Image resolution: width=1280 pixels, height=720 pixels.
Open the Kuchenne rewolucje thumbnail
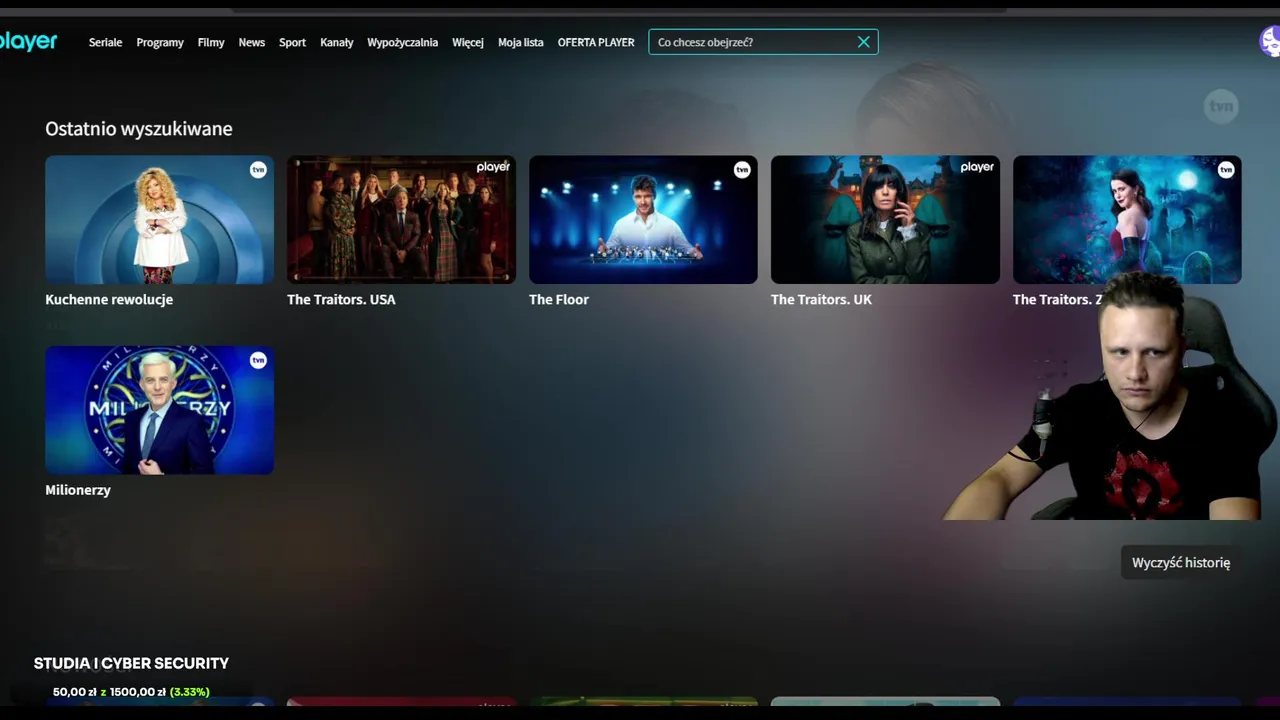[x=159, y=219]
